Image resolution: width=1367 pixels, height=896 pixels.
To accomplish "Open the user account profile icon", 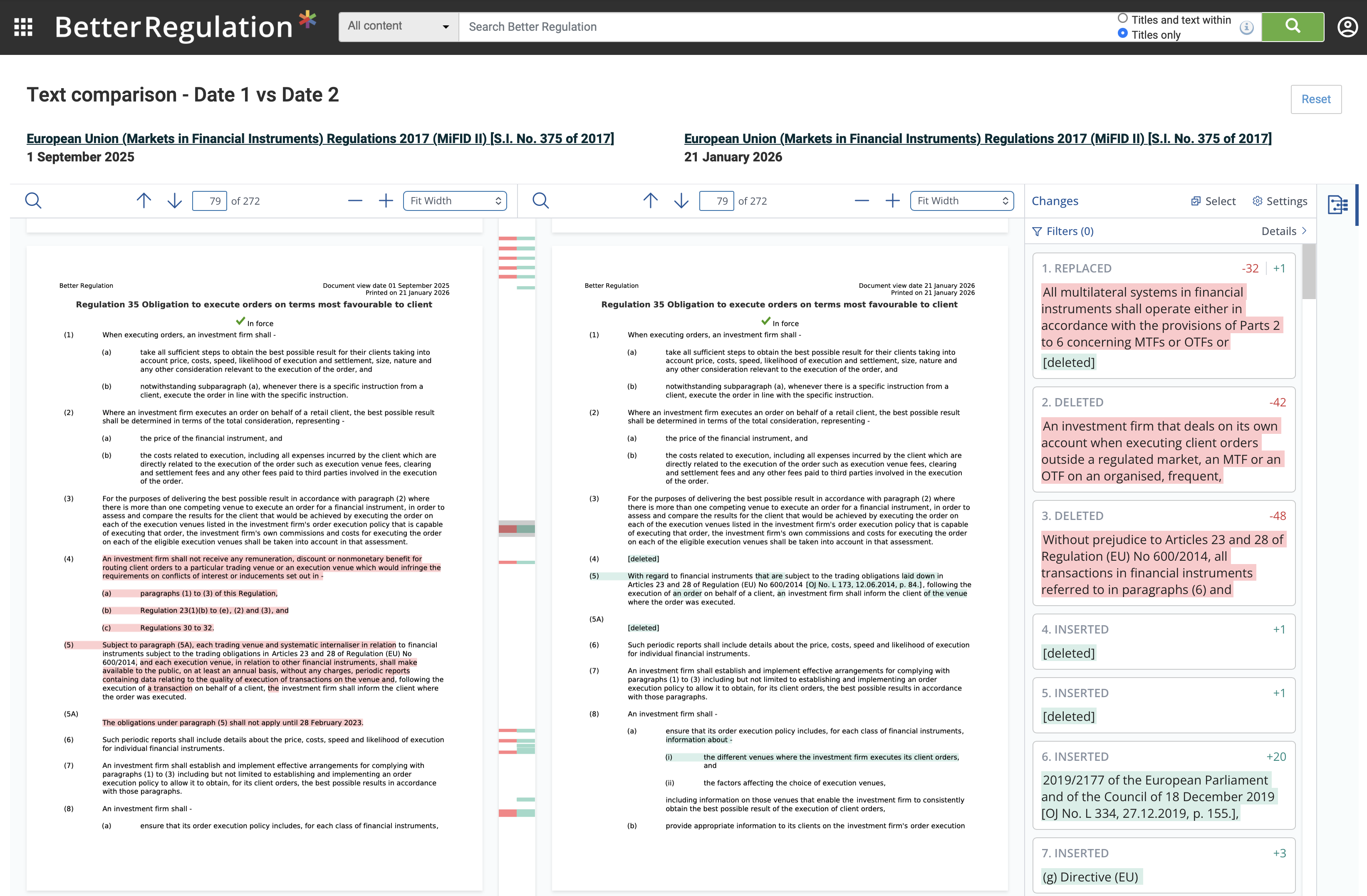I will [1347, 27].
